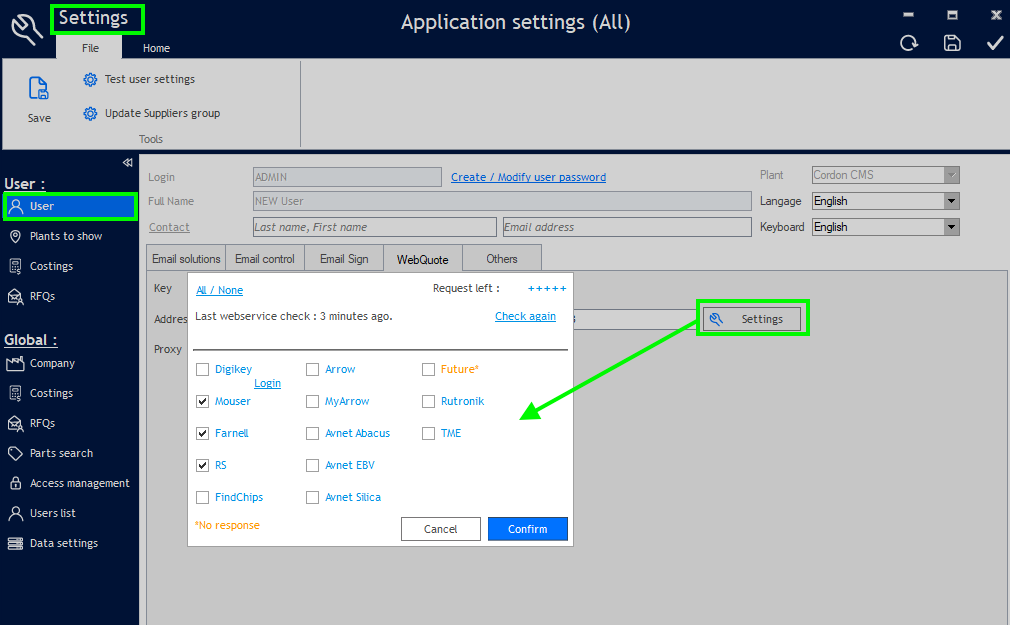The height and width of the screenshot is (625, 1010).
Task: Click the Save icon in the ribbon
Action: 39,89
